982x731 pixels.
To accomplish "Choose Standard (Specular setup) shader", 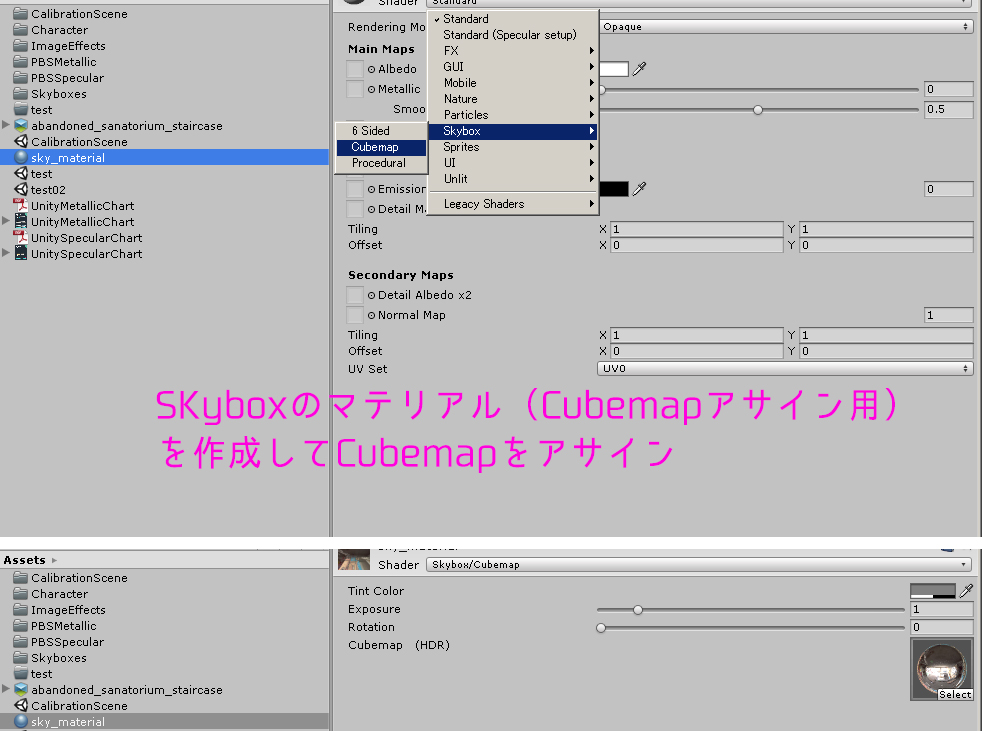I will (x=514, y=35).
